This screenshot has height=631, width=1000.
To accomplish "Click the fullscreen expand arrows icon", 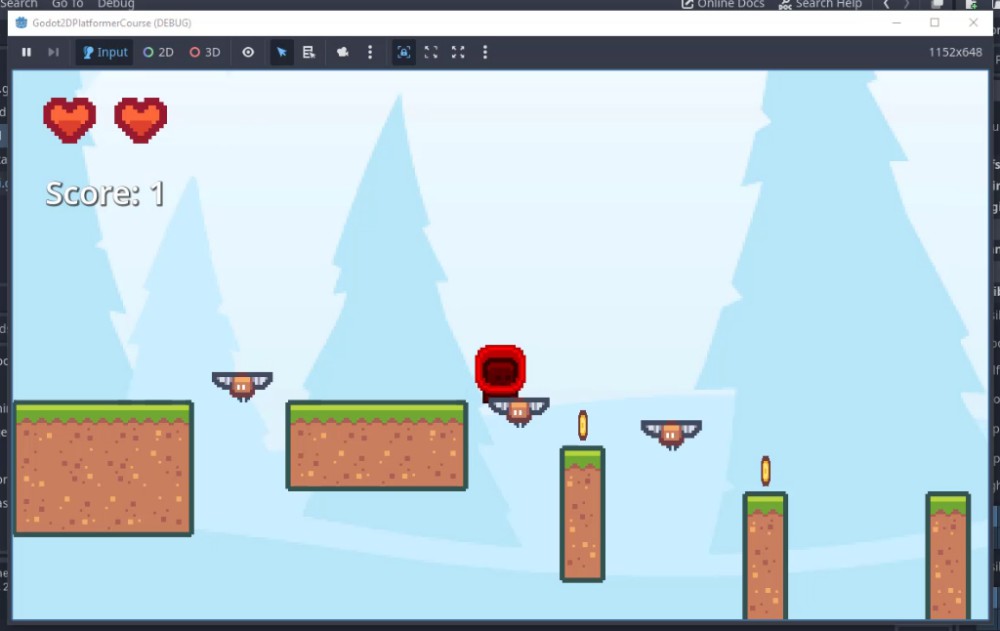I will [458, 52].
